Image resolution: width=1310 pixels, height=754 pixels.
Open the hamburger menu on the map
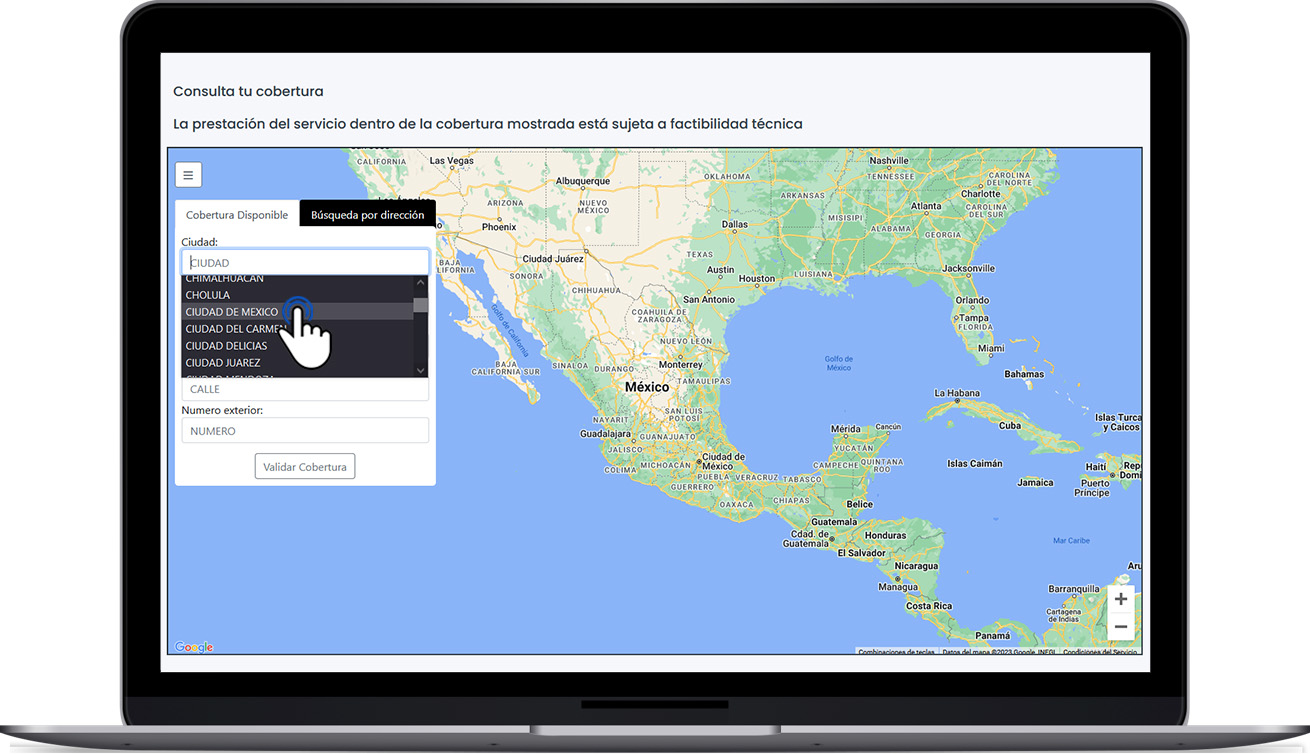188,175
